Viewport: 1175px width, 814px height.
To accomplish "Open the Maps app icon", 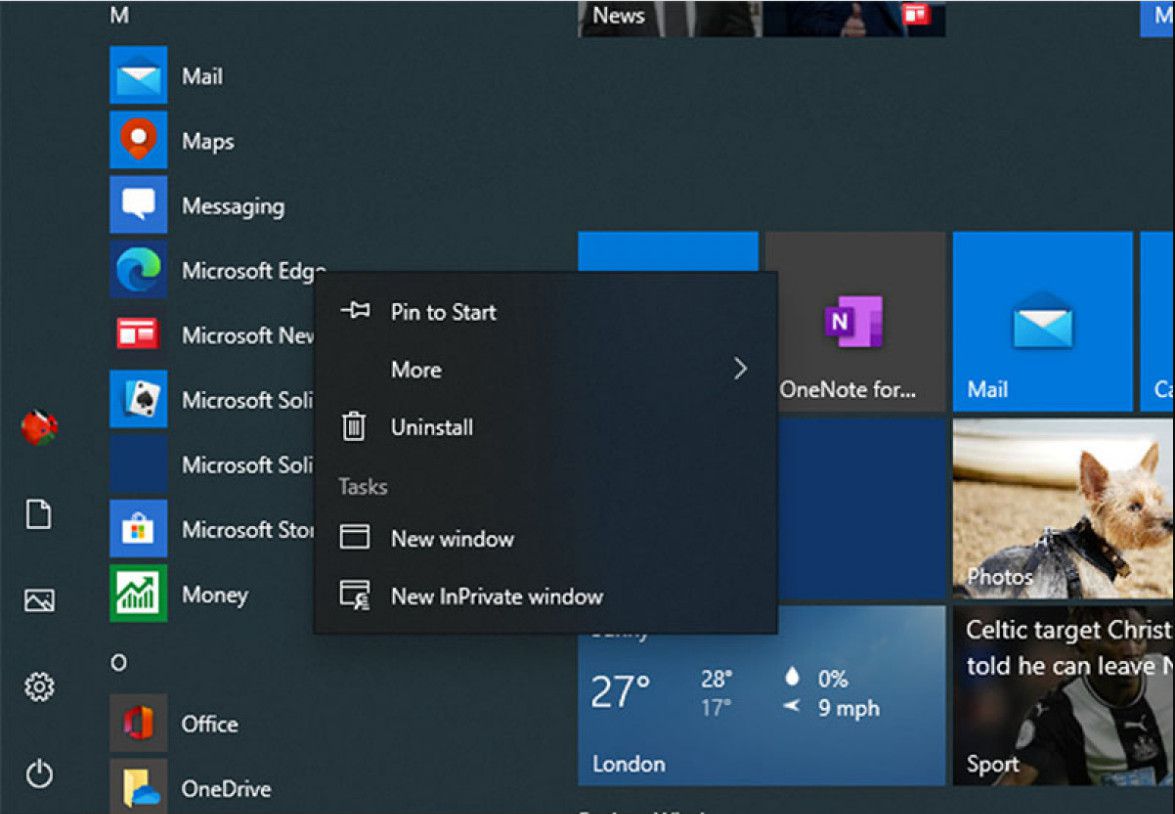I will 138,140.
